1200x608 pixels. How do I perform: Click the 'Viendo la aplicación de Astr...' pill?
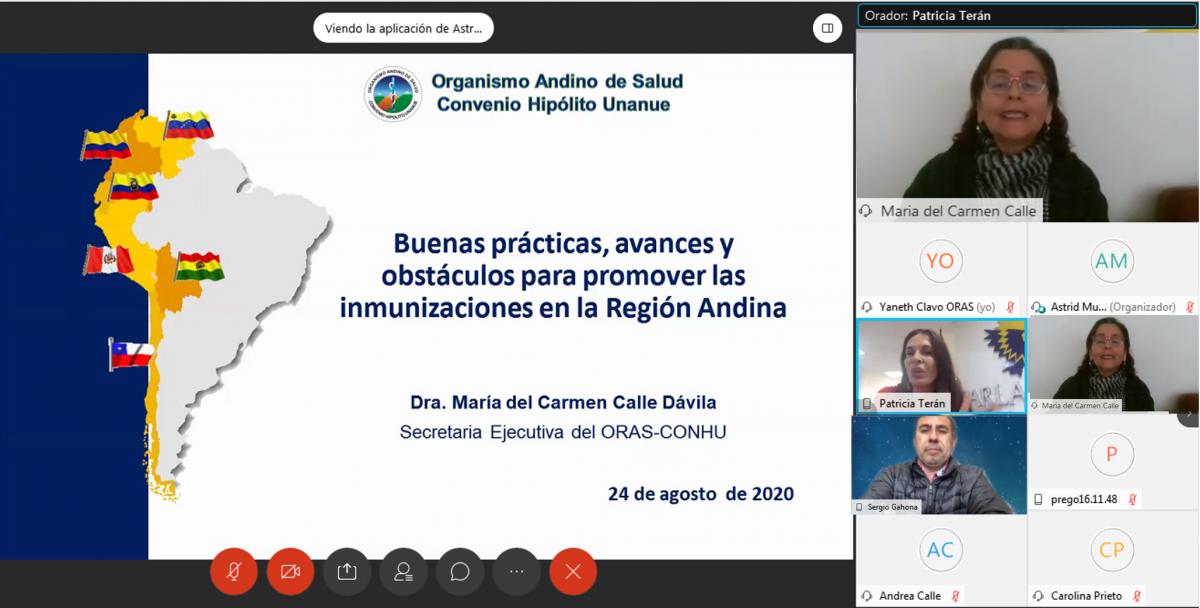(x=403, y=28)
